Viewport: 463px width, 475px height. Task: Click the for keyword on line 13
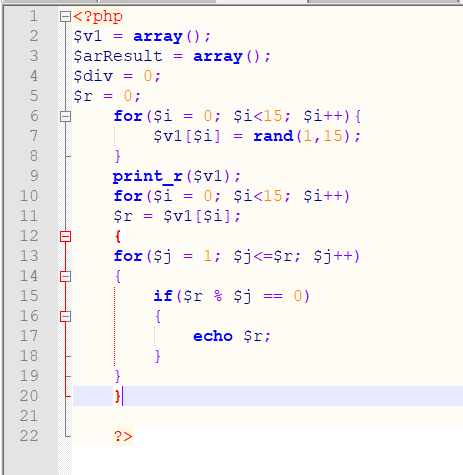tap(128, 256)
